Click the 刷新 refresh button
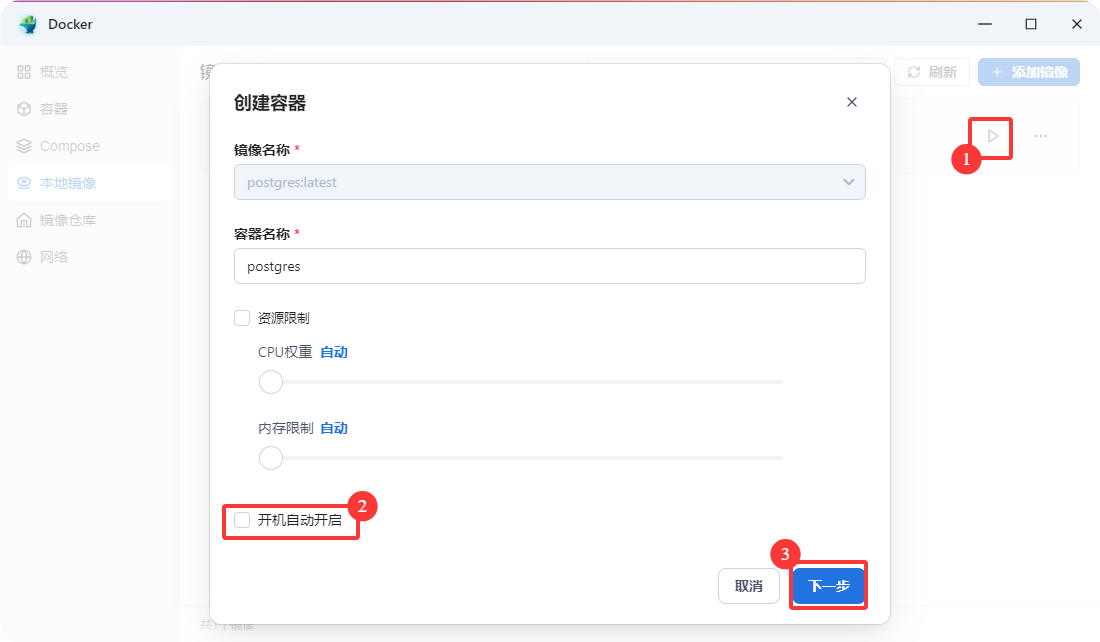The height and width of the screenshot is (642, 1100). point(932,72)
